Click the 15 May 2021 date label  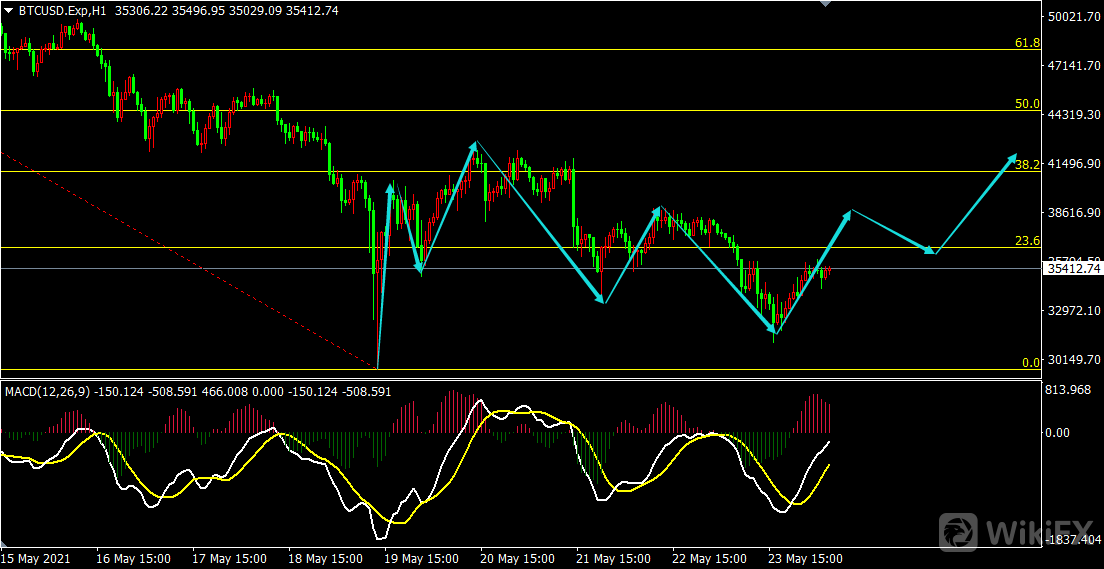[x=36, y=558]
